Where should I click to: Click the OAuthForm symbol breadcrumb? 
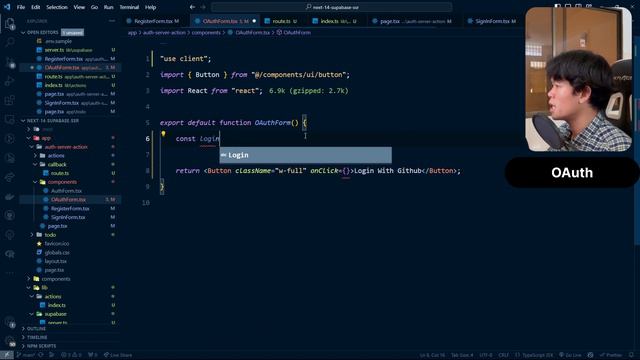pyautogui.click(x=293, y=33)
